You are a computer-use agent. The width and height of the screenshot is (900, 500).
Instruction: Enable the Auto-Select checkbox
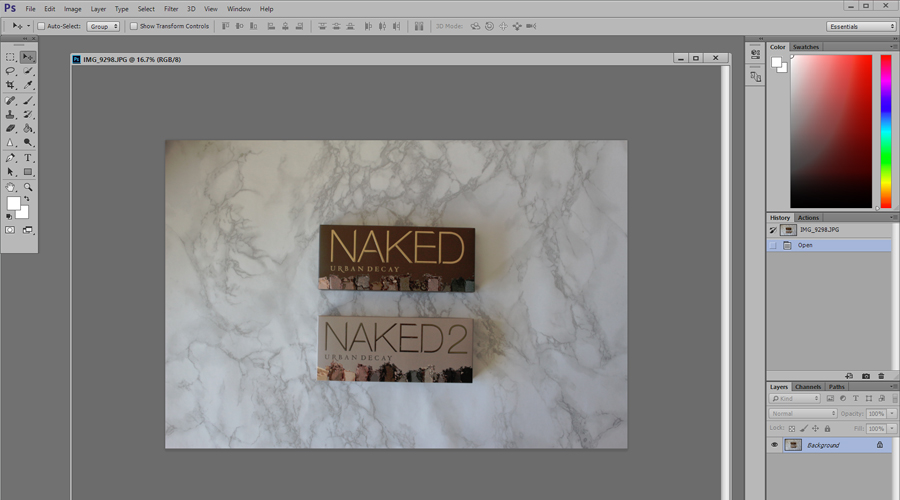point(41,26)
